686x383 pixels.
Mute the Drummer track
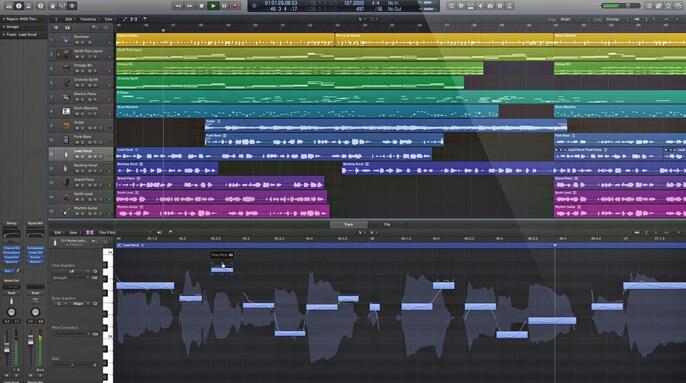77,42
